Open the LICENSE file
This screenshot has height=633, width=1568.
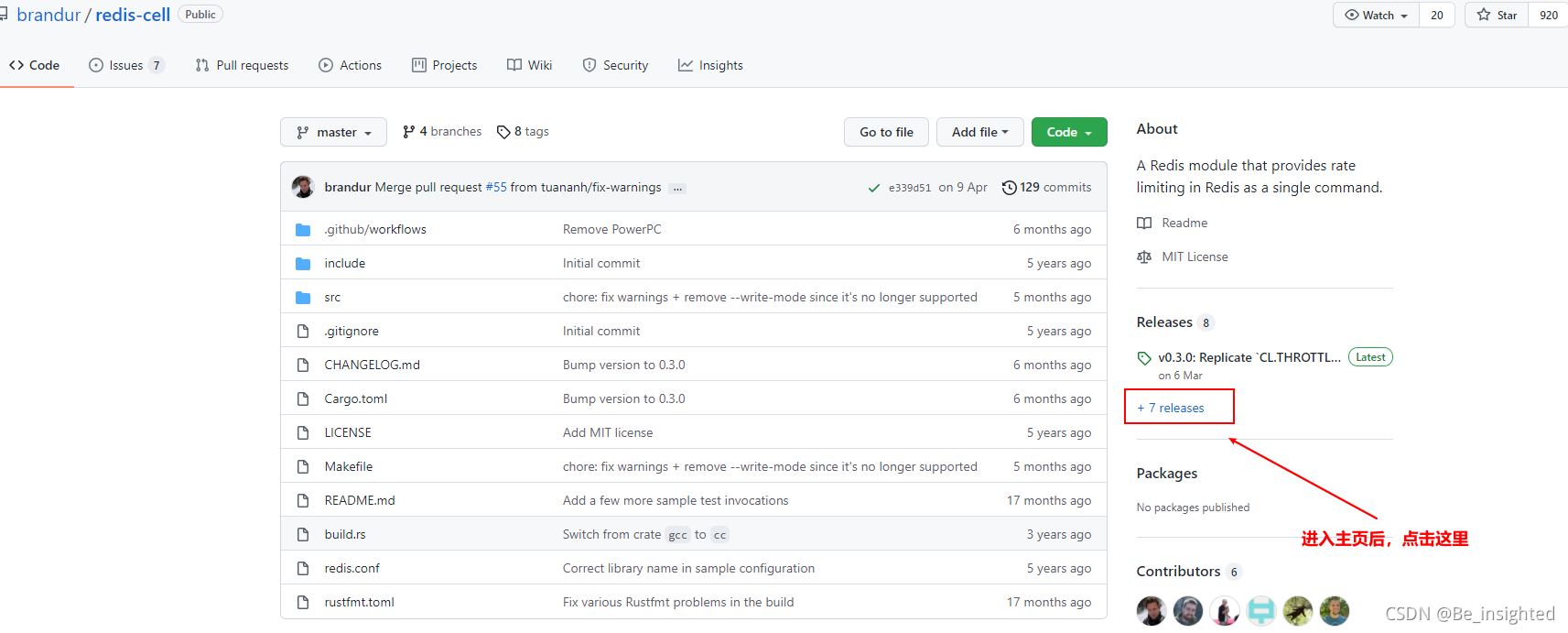348,432
